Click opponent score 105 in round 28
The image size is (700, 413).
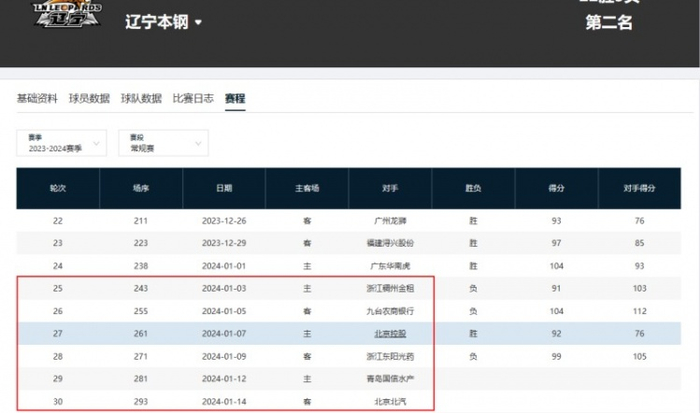(639, 356)
